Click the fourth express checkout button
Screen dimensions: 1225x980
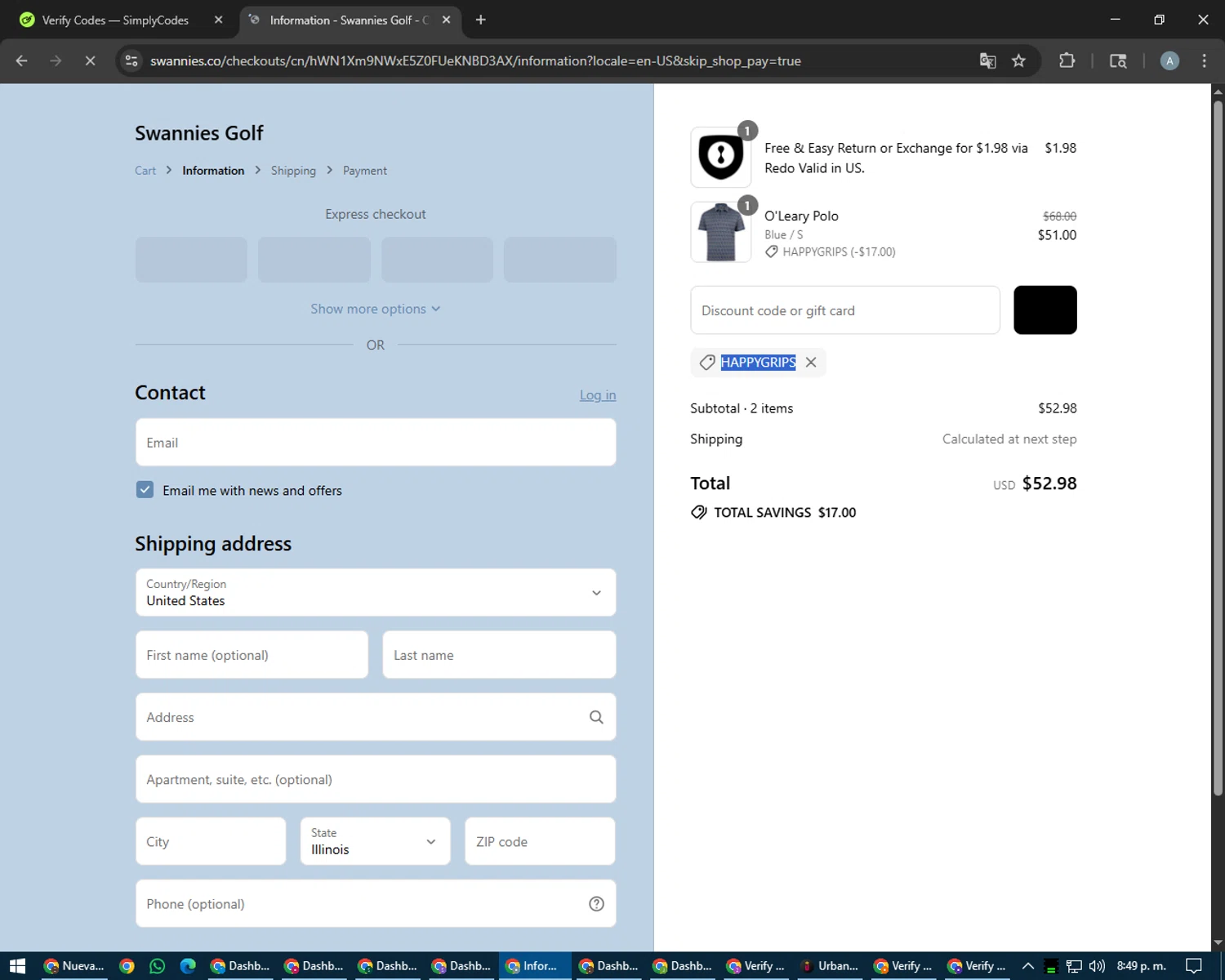click(x=560, y=260)
